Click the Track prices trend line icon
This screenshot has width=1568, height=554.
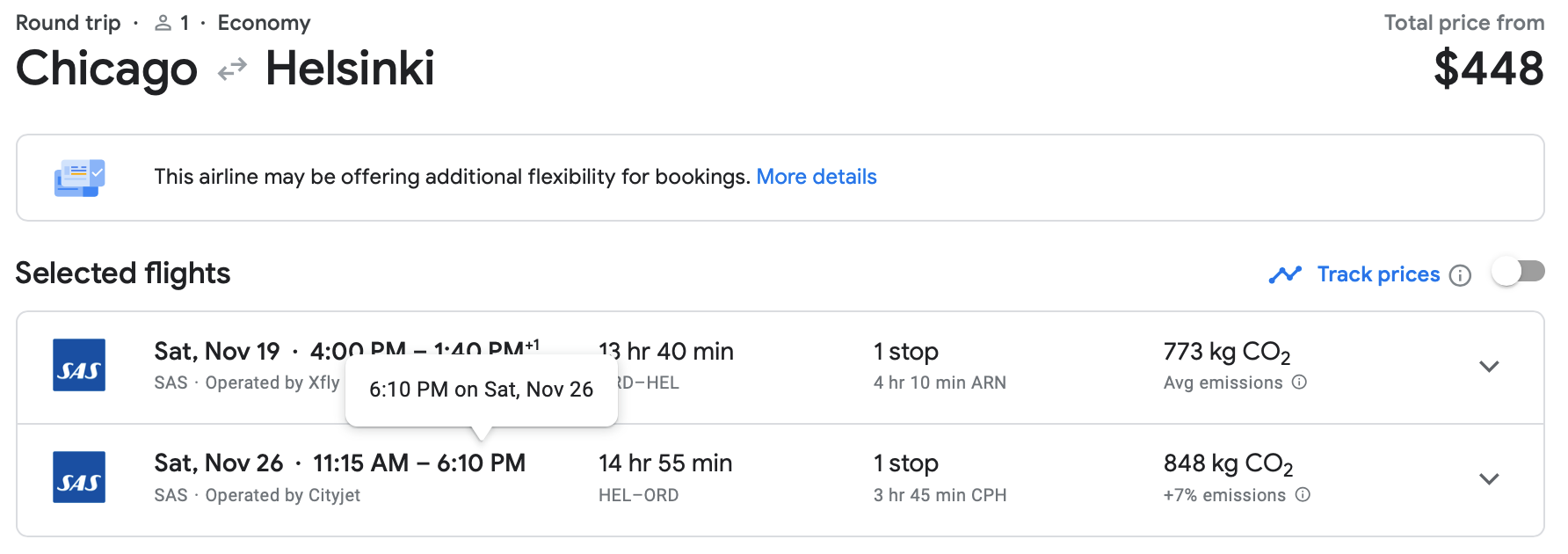coord(1285,275)
